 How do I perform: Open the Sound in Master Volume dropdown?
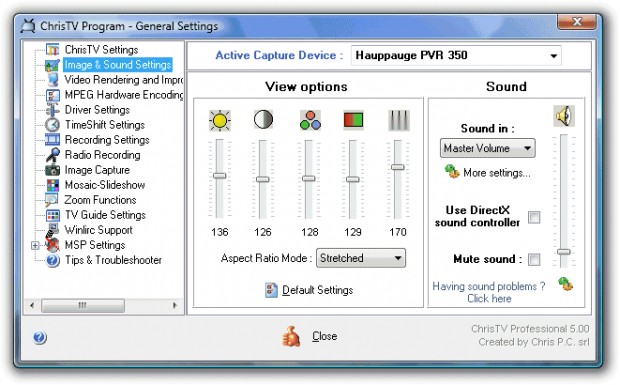(488, 148)
